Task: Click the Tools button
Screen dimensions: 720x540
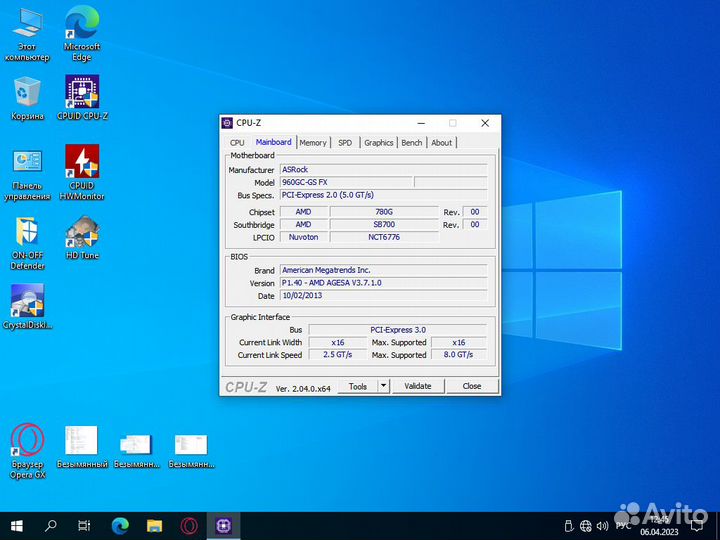Action: point(358,386)
